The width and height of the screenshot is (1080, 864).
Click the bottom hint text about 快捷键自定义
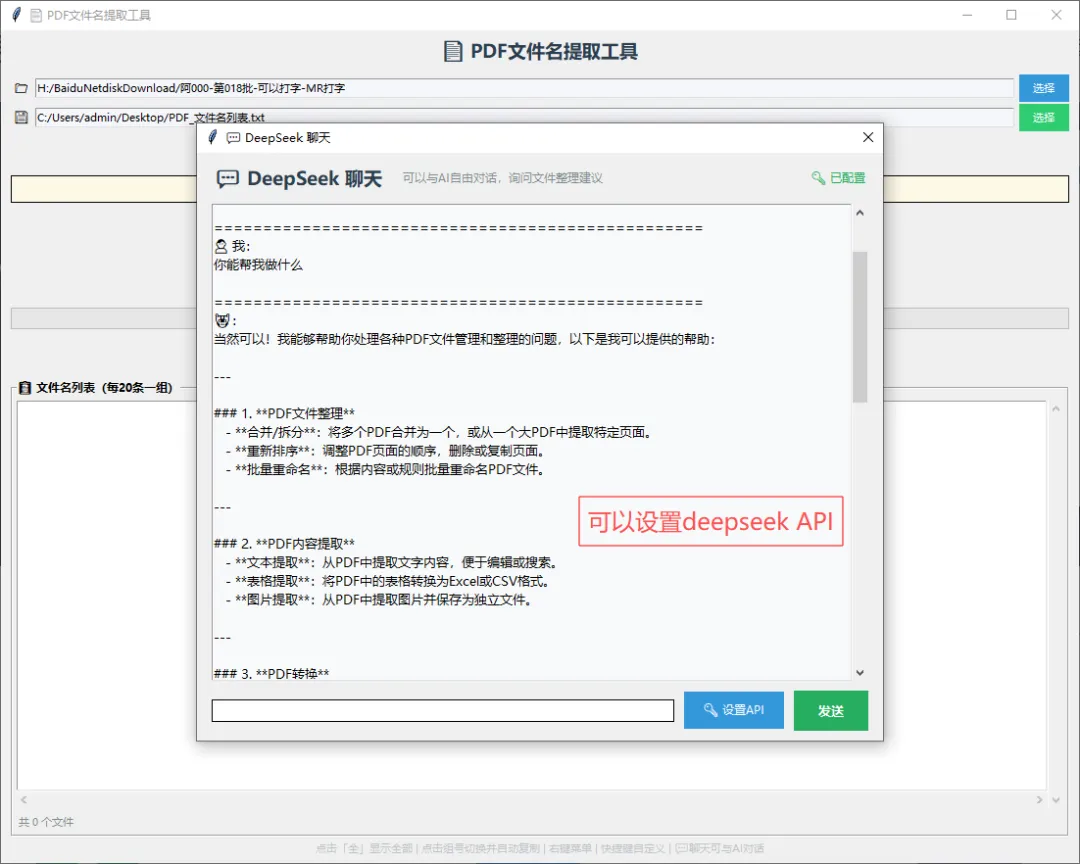(633, 848)
